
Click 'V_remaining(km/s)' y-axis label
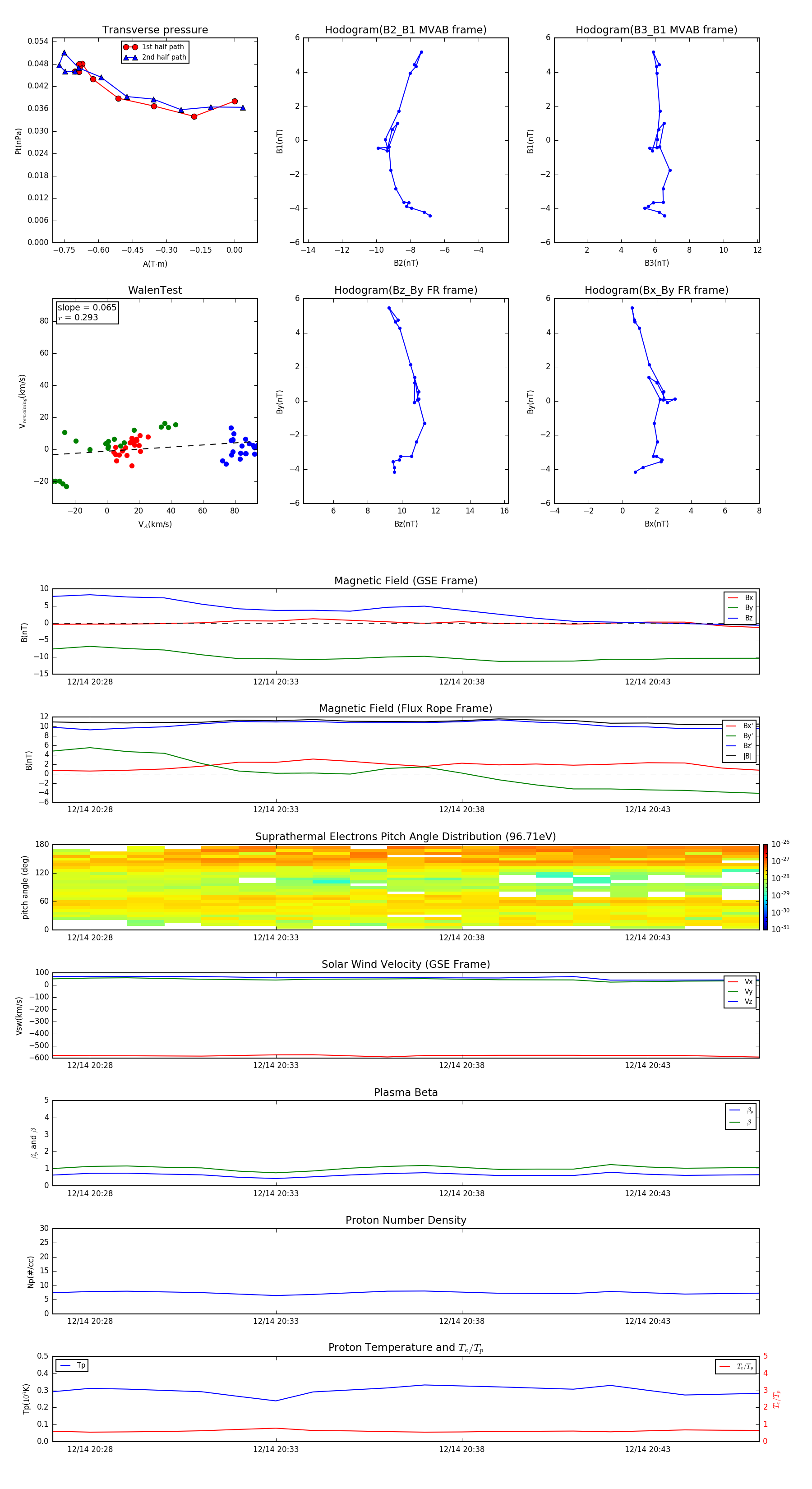23,401
